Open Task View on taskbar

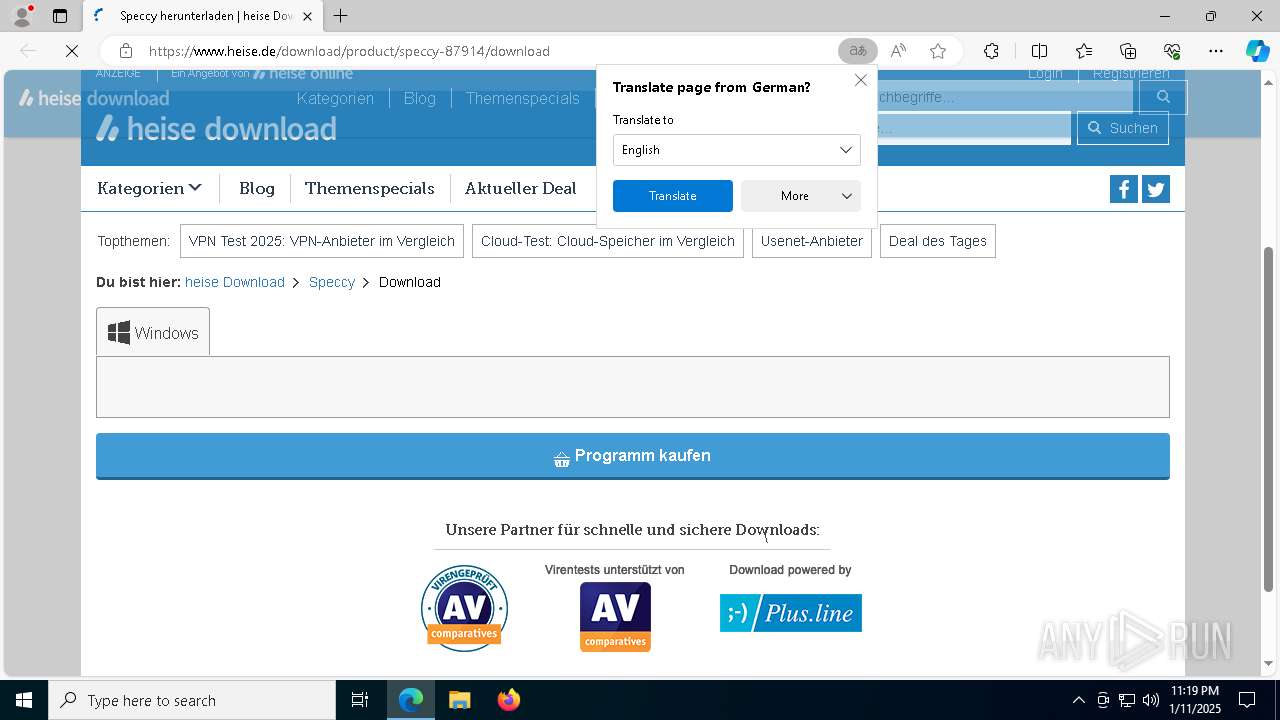360,700
